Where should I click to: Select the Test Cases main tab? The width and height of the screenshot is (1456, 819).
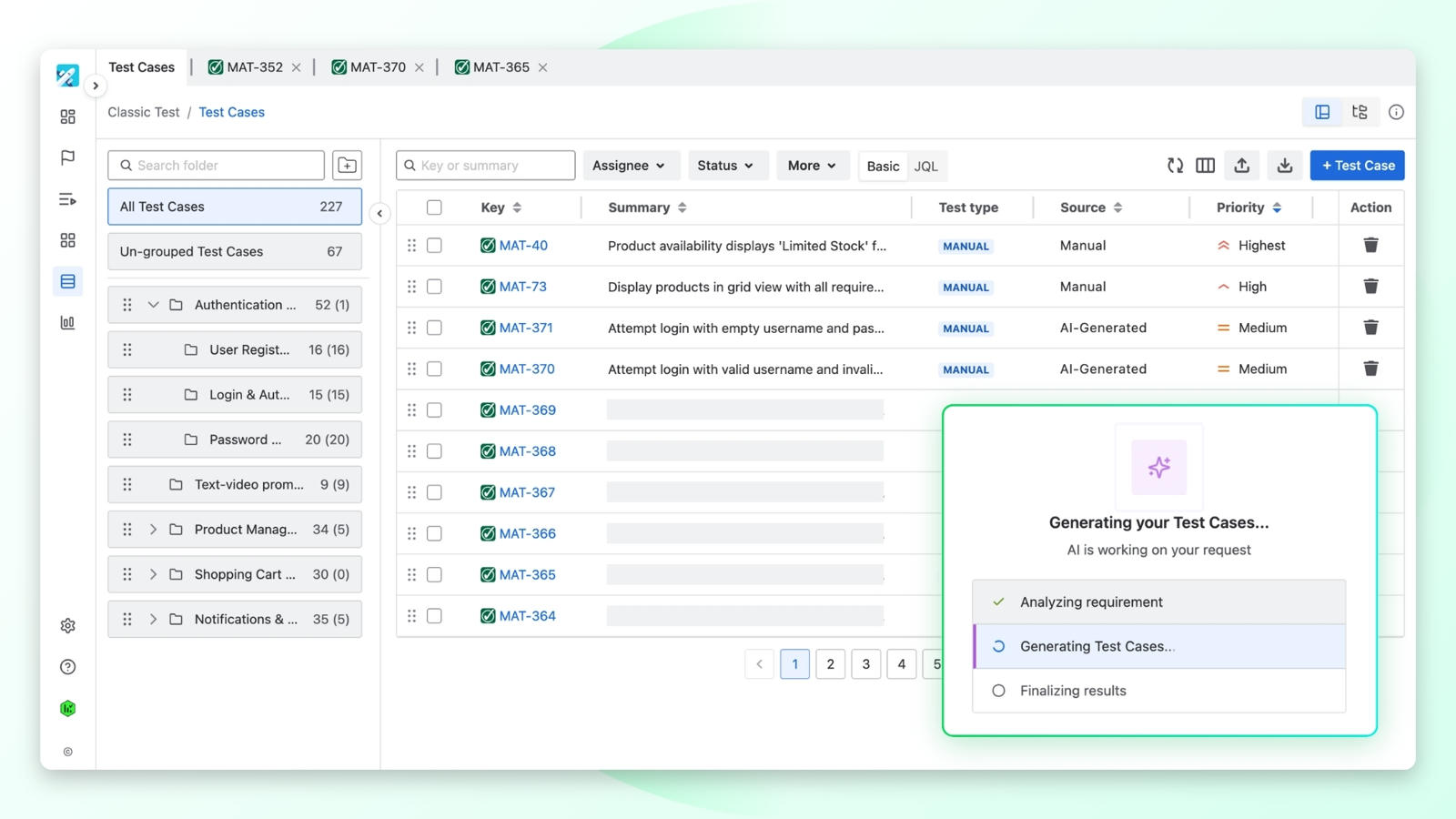141,67
